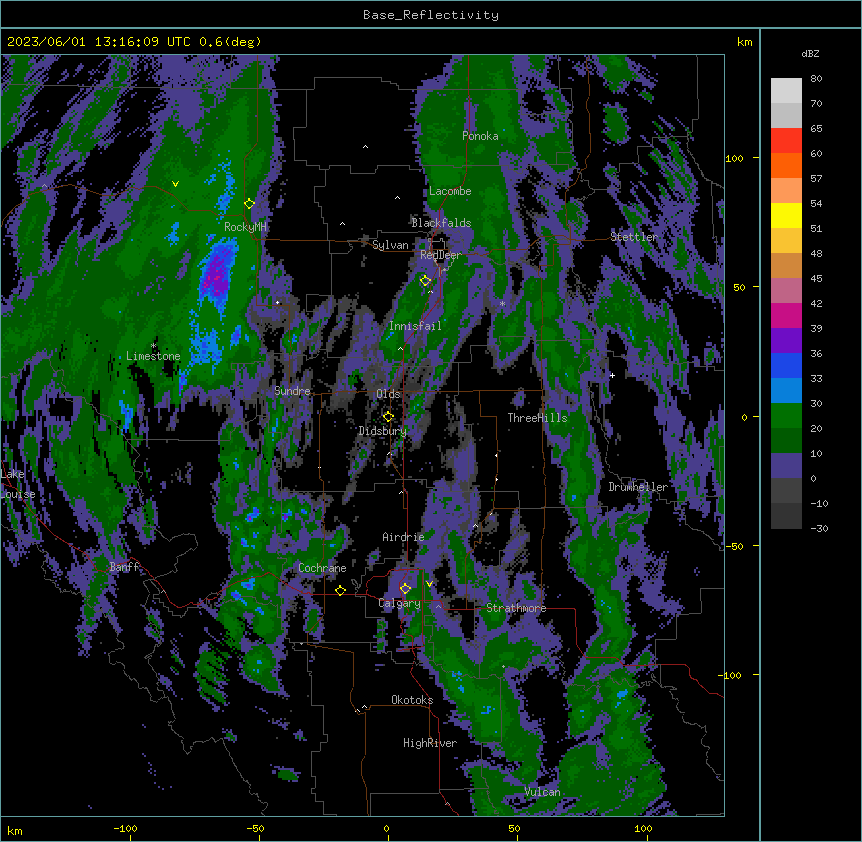Screen dimensions: 862x842
Task: Click the yellow diamond marker below RedDeer
Action: click(425, 281)
